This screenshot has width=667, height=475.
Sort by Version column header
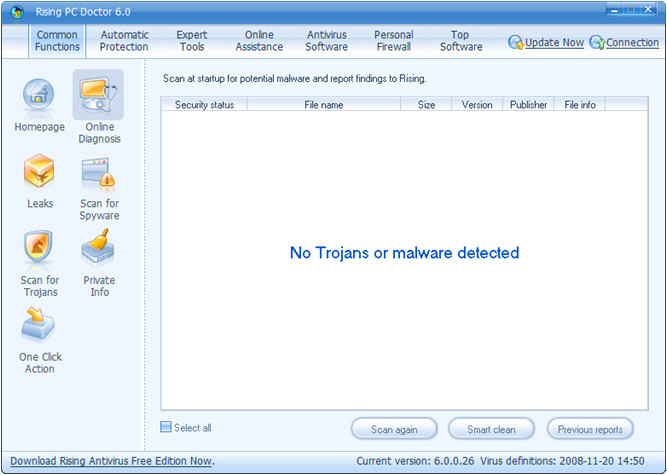click(477, 105)
